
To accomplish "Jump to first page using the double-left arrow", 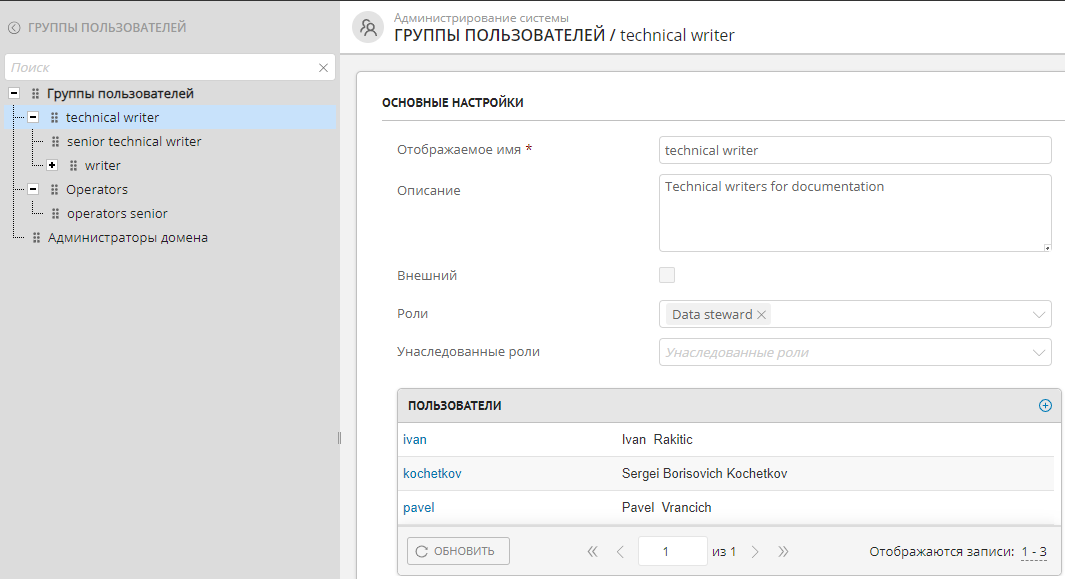I will tap(592, 551).
